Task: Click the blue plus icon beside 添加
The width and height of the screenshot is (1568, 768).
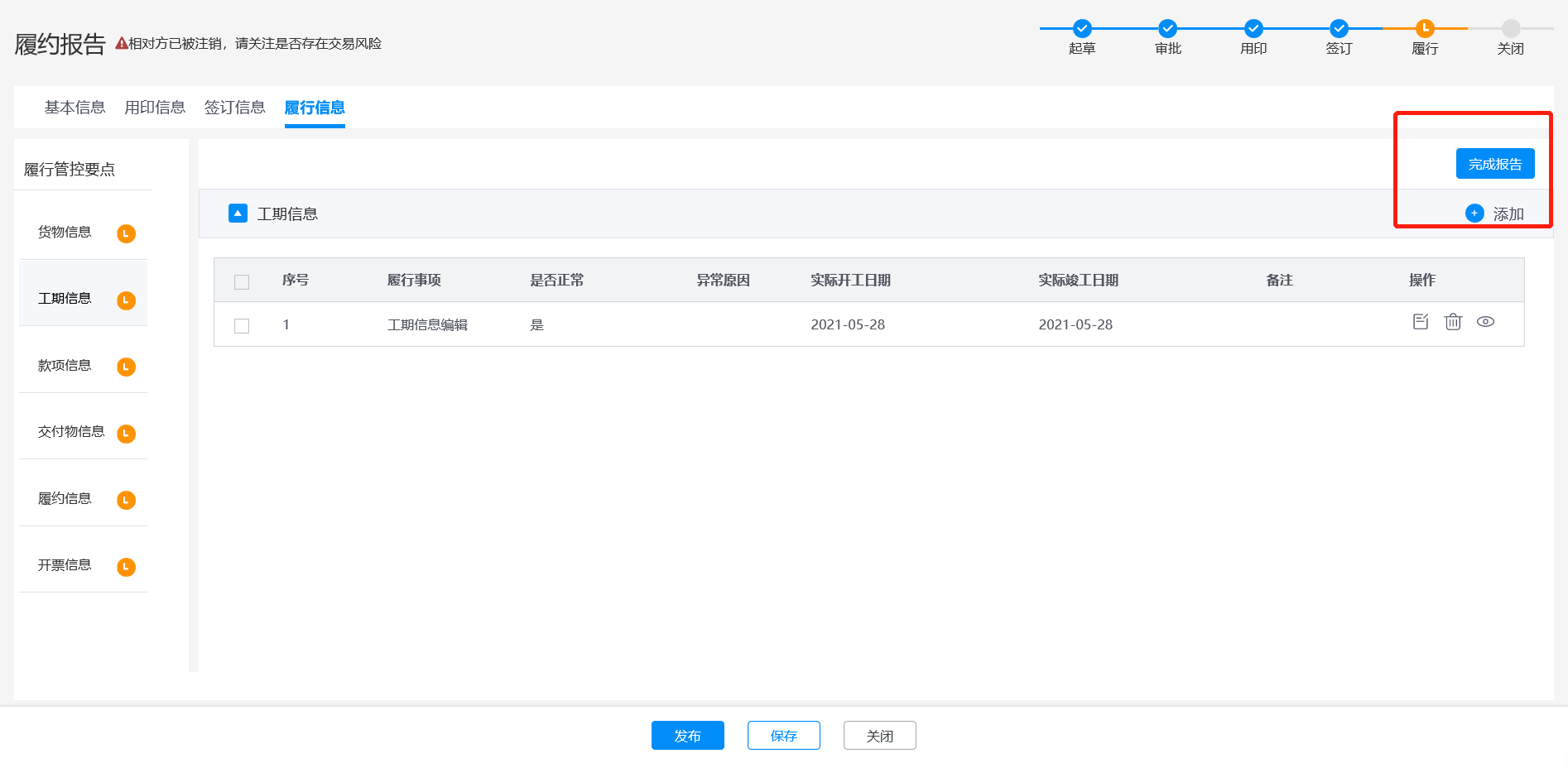Action: [x=1474, y=214]
